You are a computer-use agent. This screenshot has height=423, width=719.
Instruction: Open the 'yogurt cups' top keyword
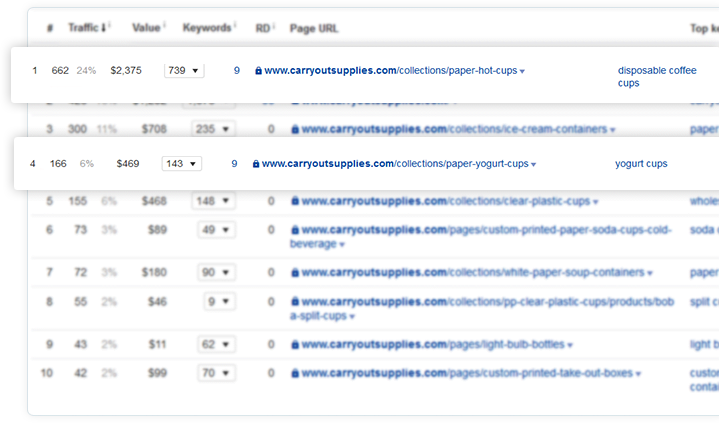[641, 164]
